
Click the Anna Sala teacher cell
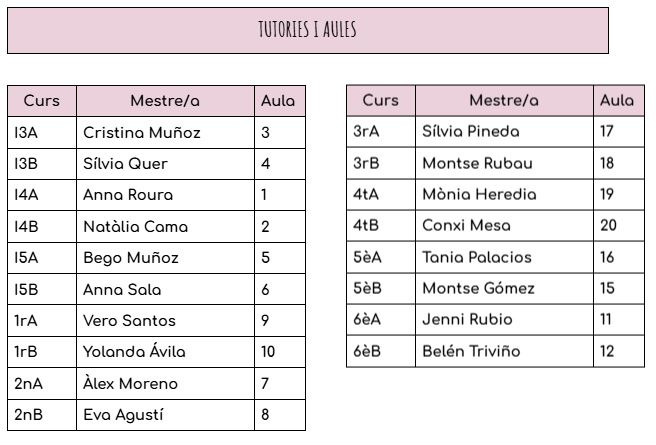point(164,290)
